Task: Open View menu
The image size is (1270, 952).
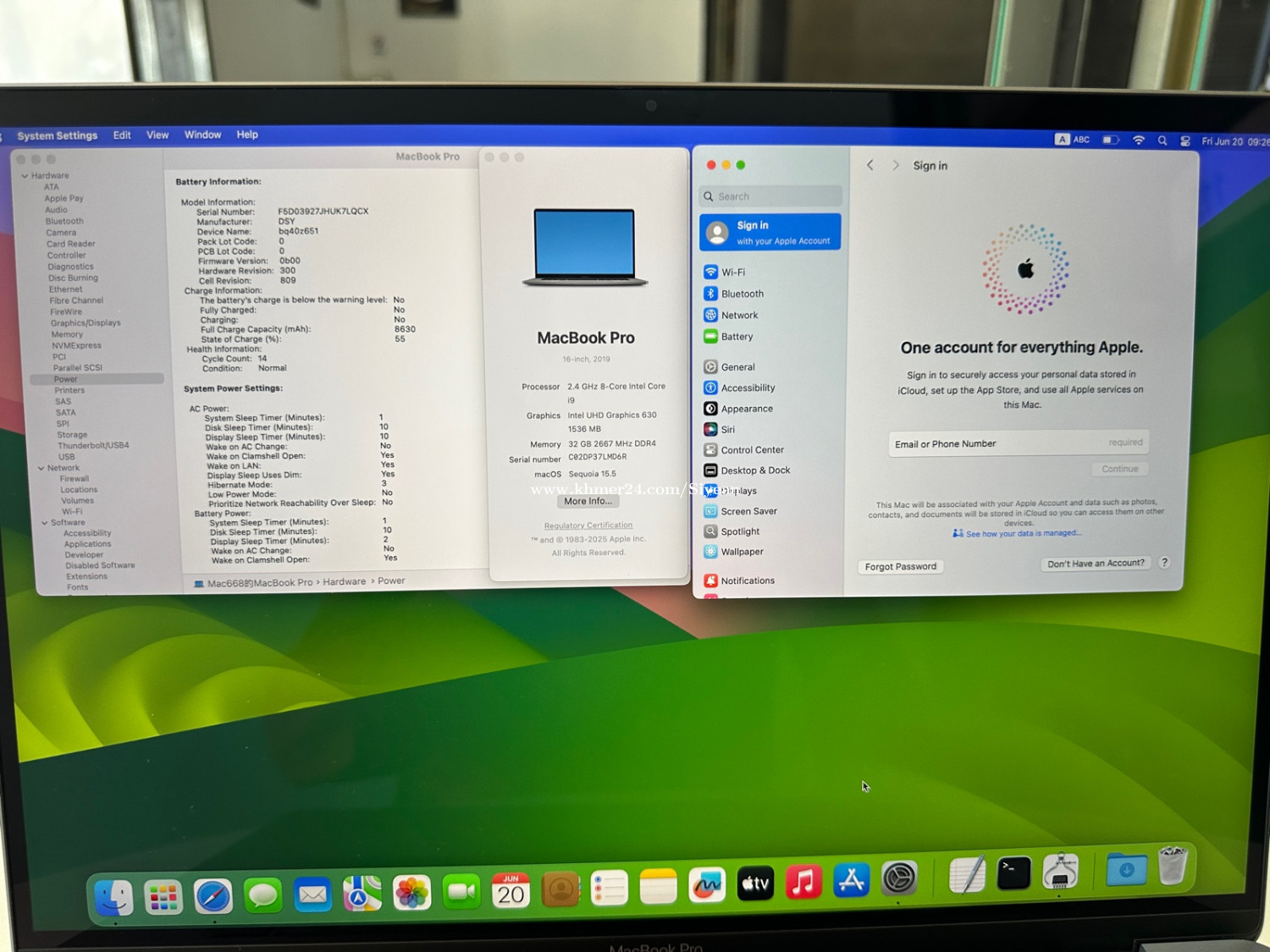Action: [x=157, y=135]
